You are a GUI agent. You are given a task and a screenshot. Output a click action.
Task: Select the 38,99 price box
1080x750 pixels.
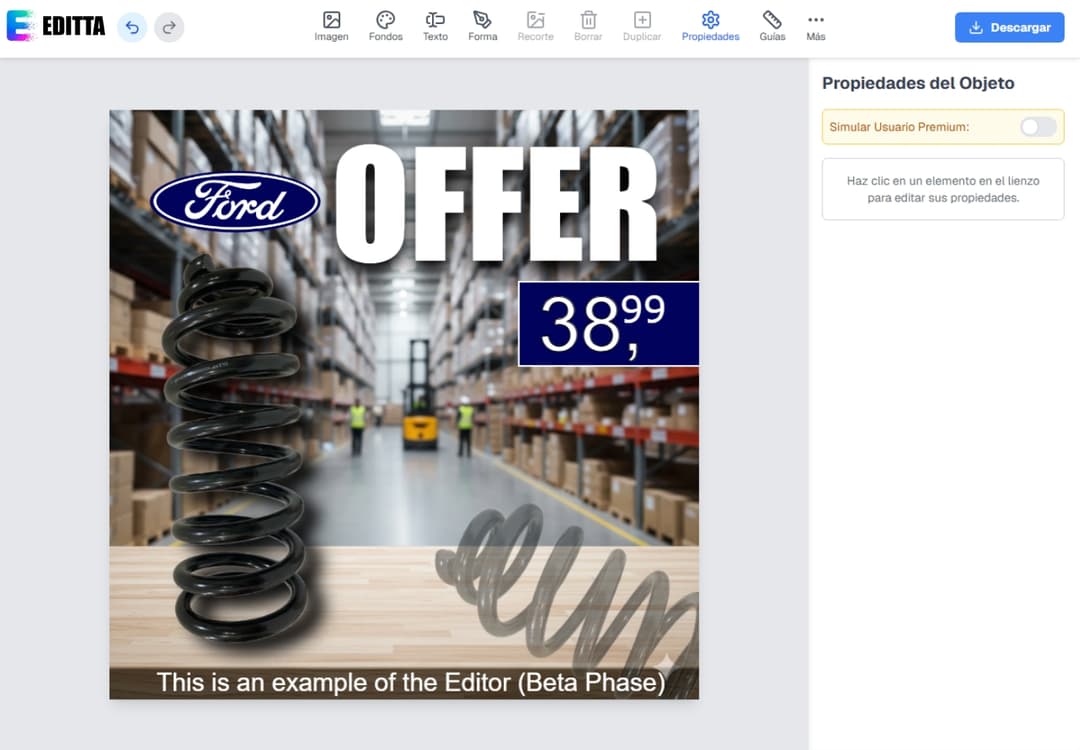pos(608,323)
